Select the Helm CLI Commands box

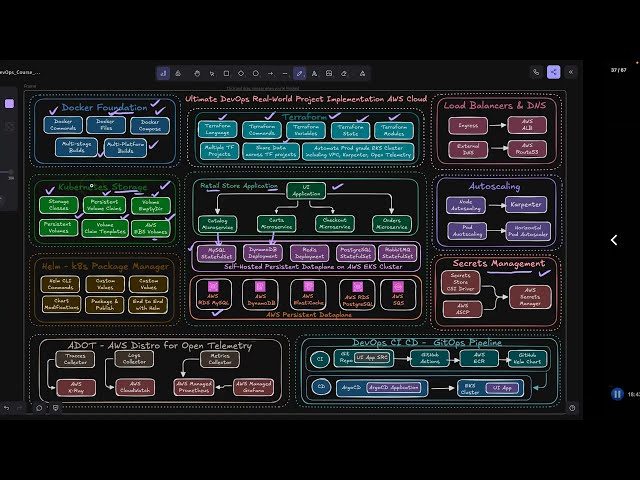[x=60, y=284]
